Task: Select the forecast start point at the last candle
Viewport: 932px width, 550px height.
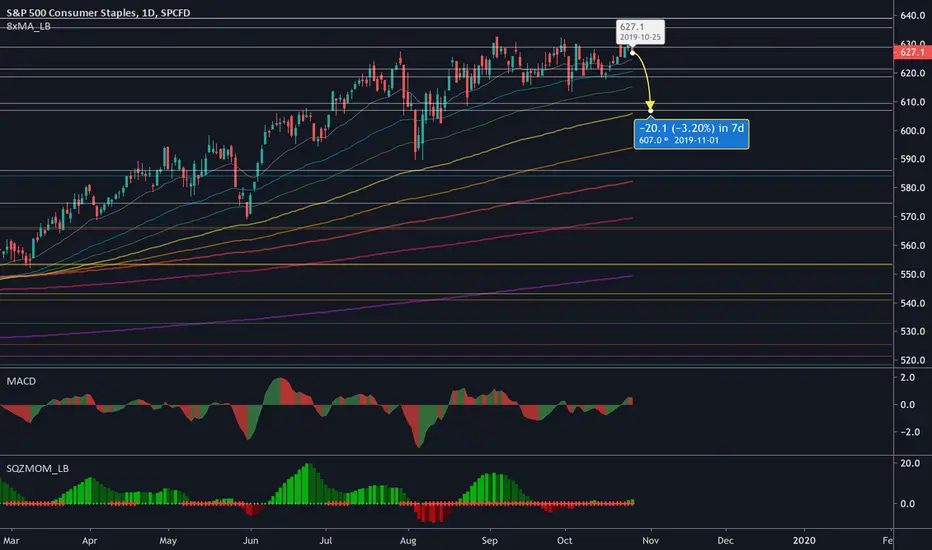Action: coord(632,54)
